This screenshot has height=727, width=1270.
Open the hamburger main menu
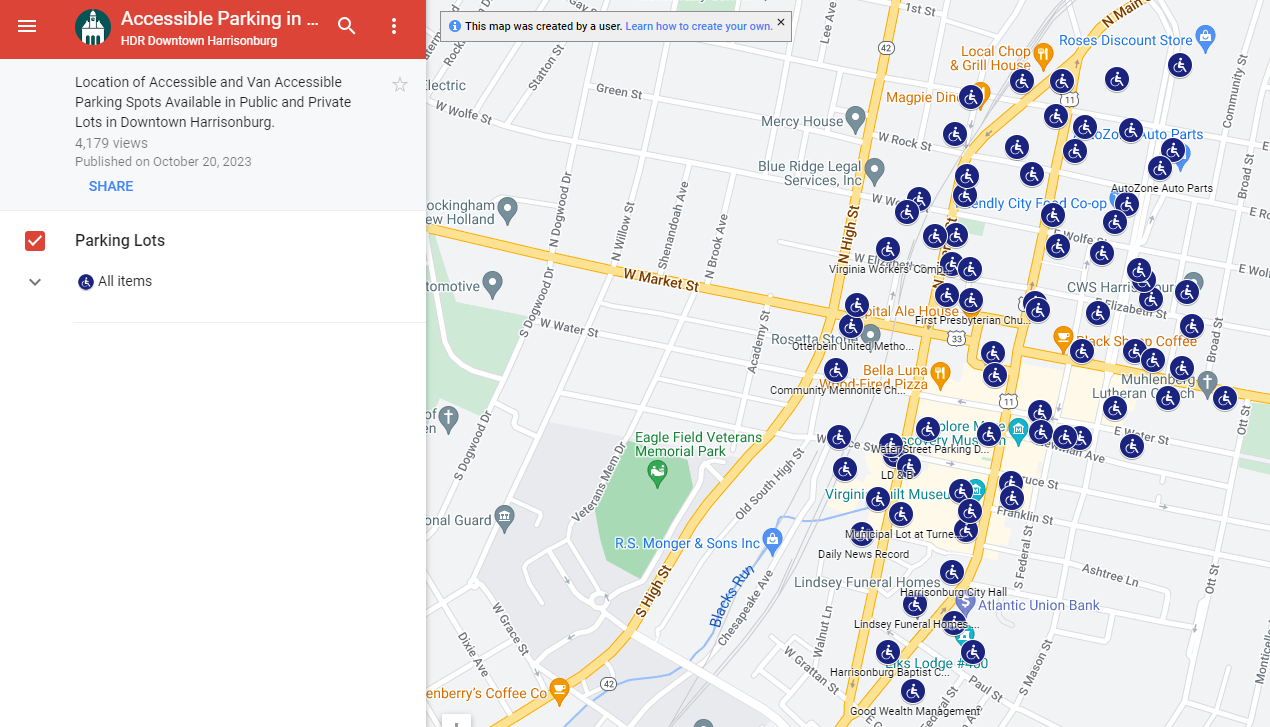[x=27, y=27]
